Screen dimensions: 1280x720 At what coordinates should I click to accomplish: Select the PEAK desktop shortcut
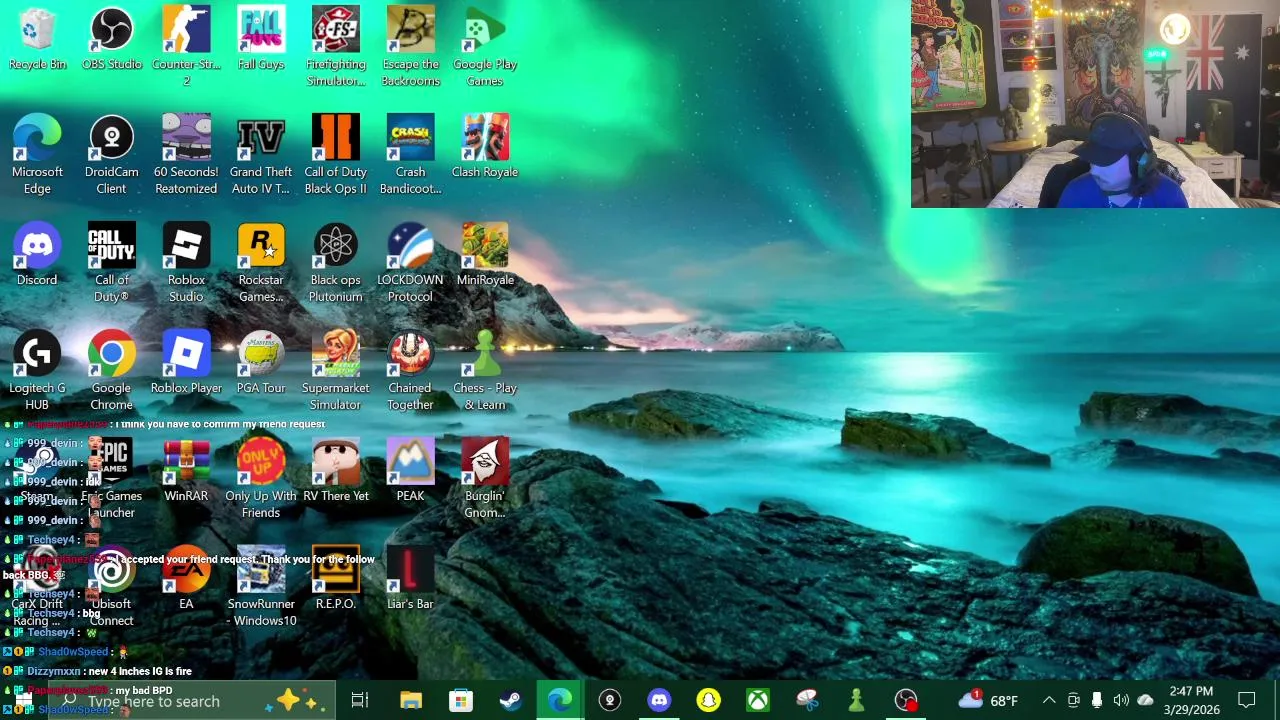(410, 472)
